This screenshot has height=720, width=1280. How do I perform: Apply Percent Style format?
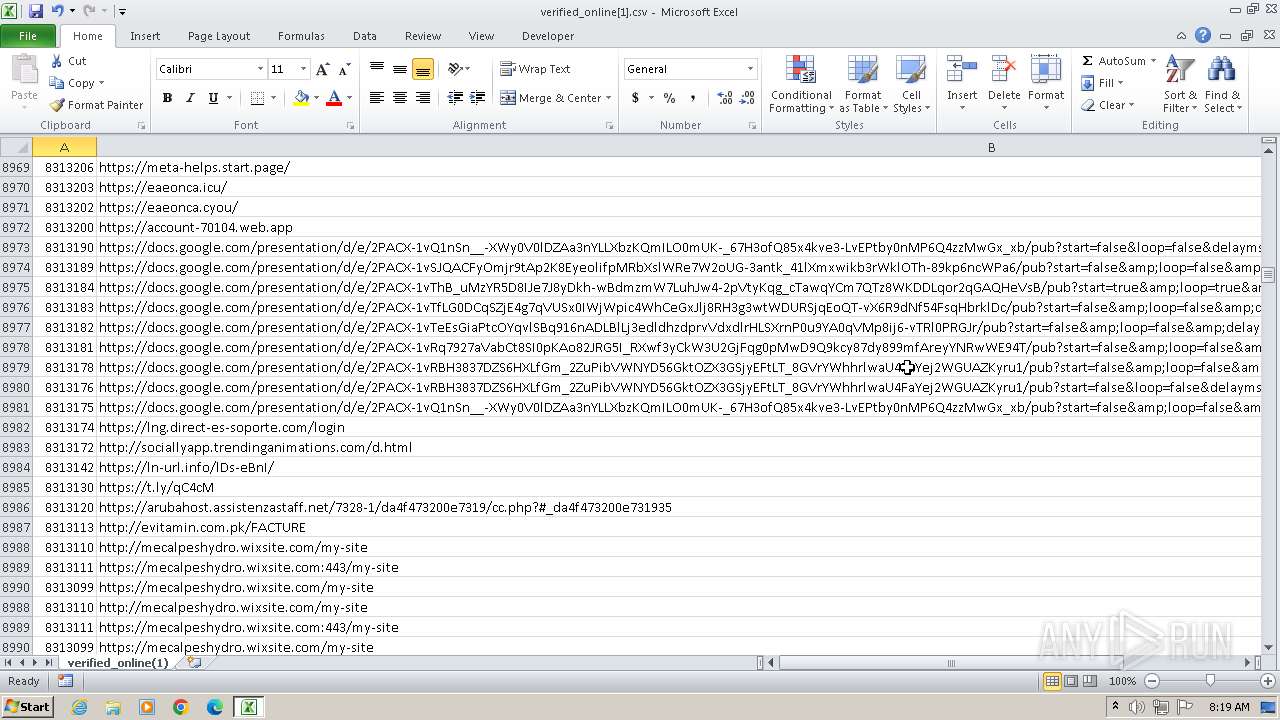669,98
